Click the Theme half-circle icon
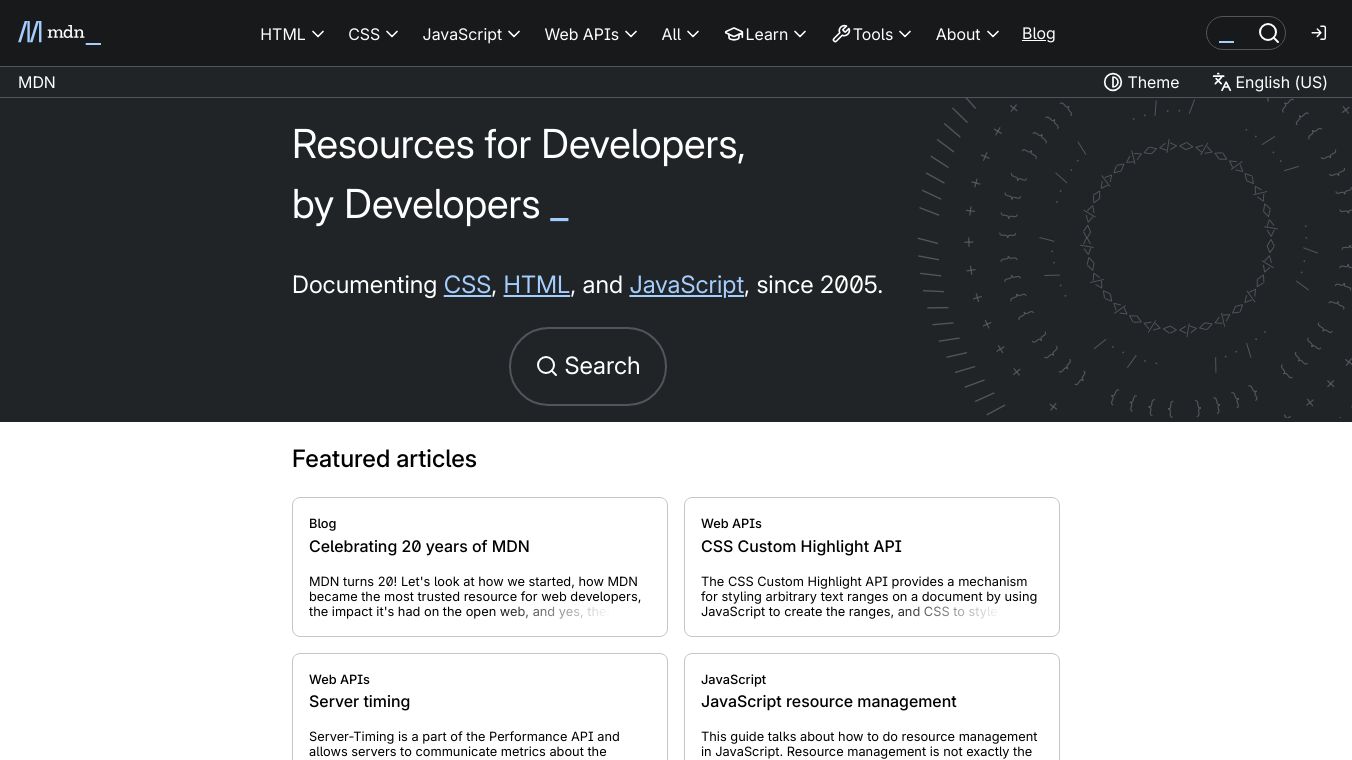The width and height of the screenshot is (1352, 760). click(x=1112, y=82)
